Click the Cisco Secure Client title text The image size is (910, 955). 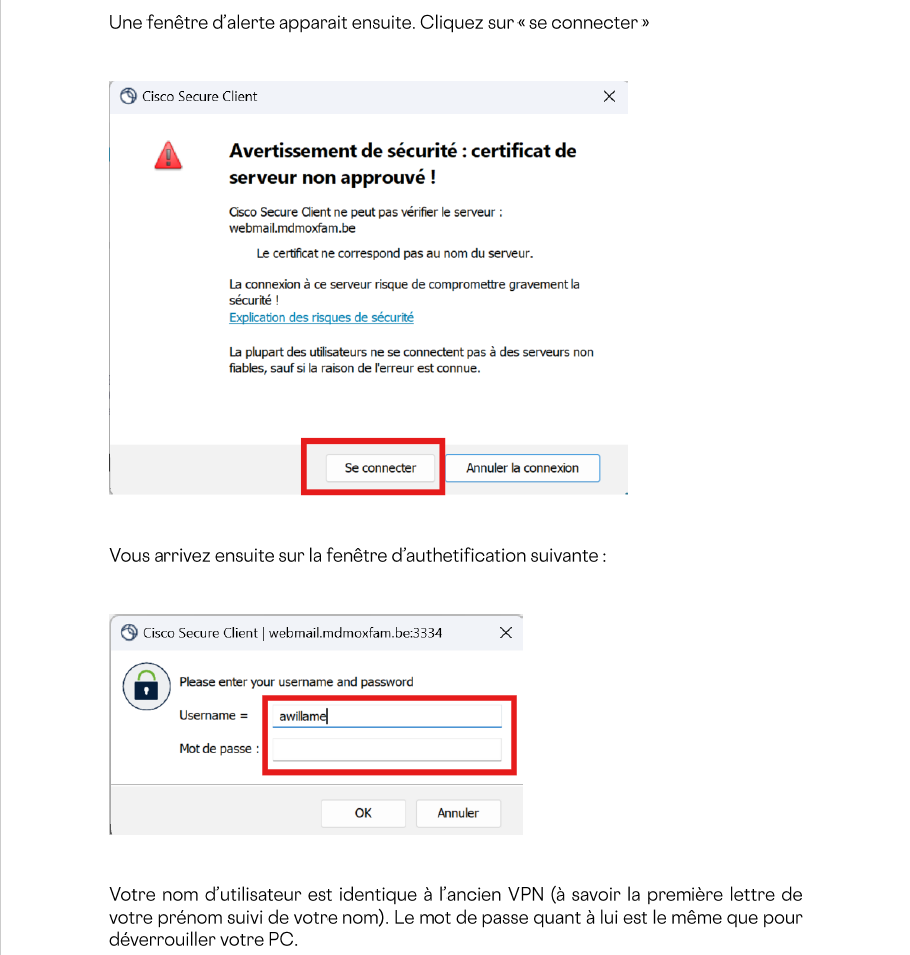click(x=200, y=96)
